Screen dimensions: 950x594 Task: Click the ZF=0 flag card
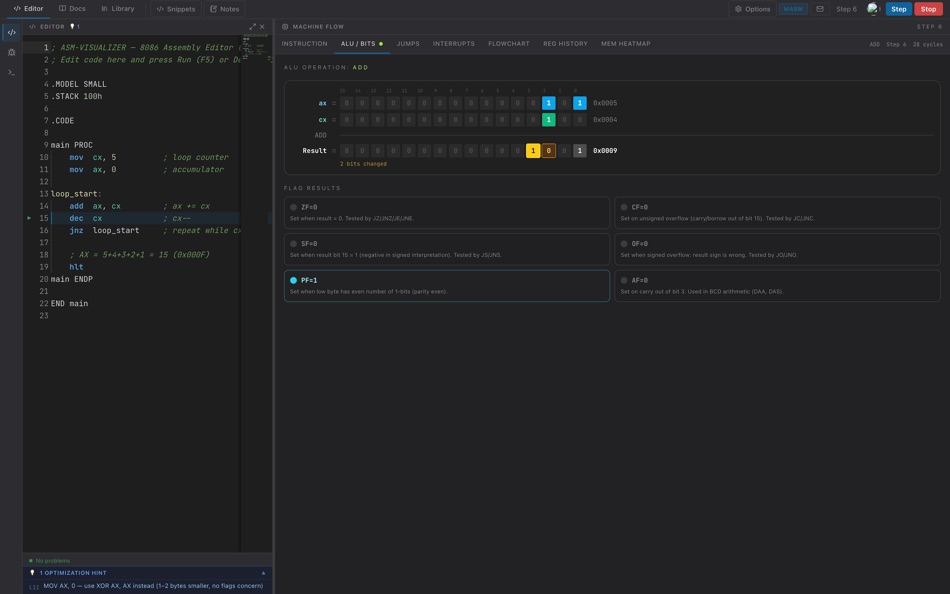[x=447, y=213]
